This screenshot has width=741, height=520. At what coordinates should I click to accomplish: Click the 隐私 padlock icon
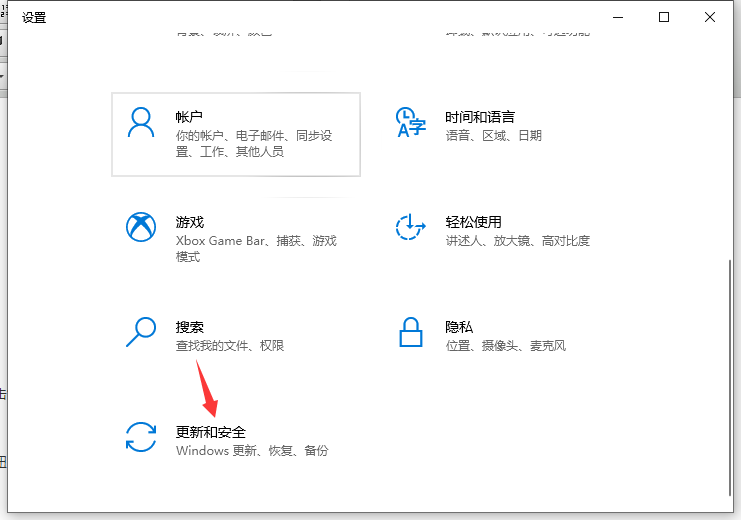pyautogui.click(x=410, y=331)
